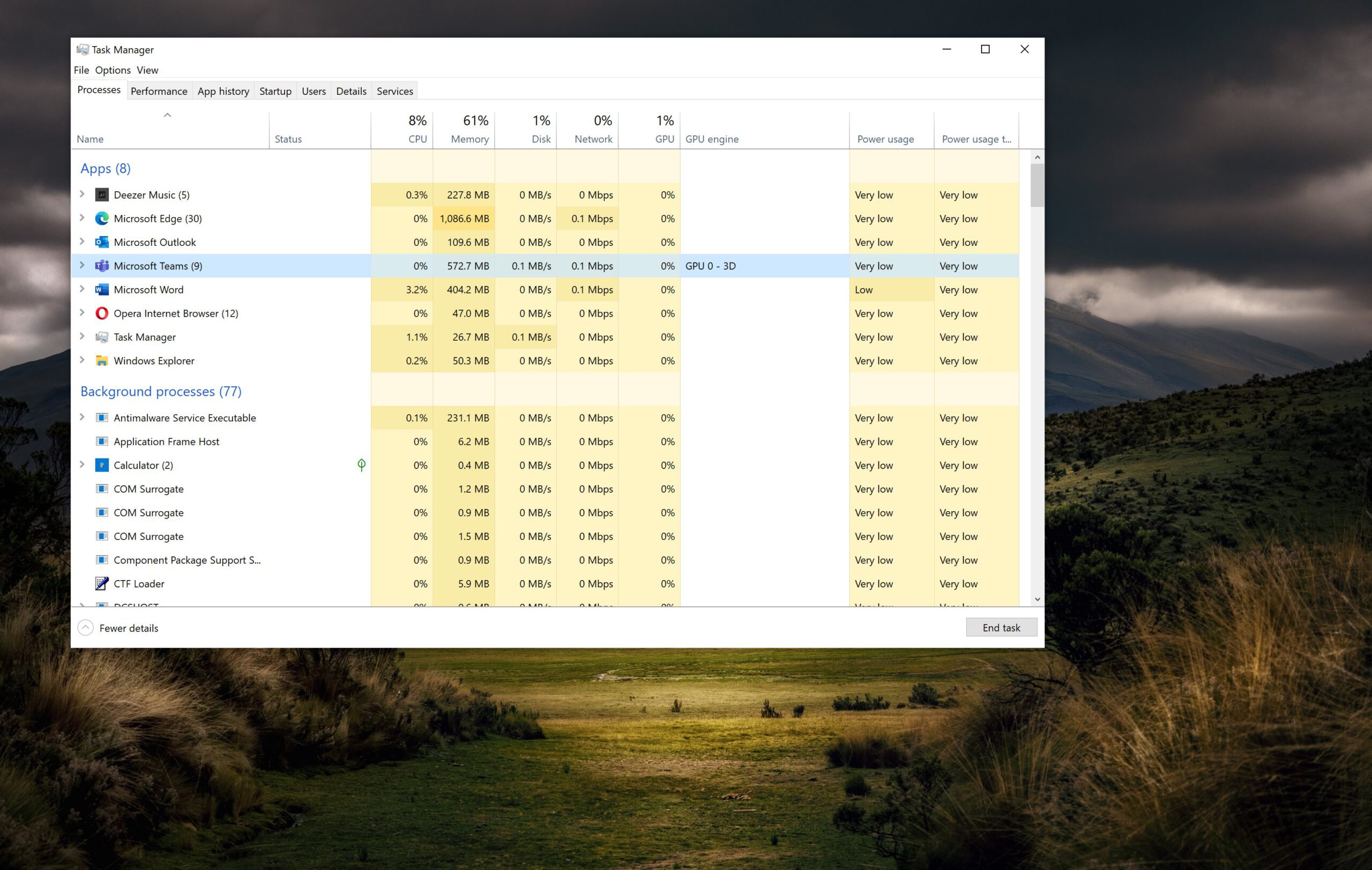Click Microsoft Edge memory value 1,086.6 MB
Viewport: 1372px width, 870px height.
pos(464,219)
